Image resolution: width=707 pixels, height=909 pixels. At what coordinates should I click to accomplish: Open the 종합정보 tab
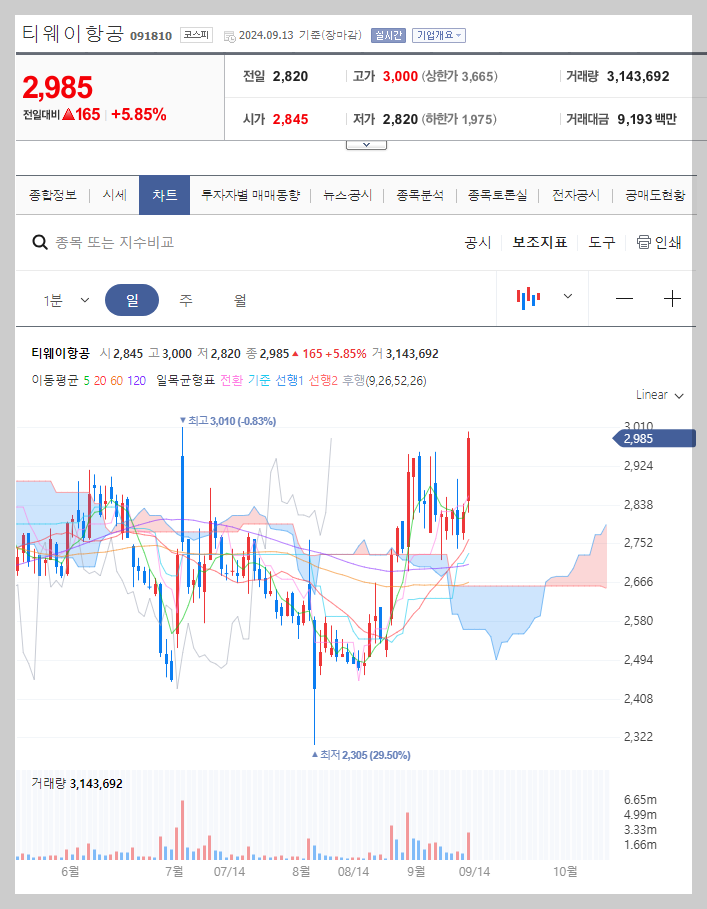click(x=53, y=195)
